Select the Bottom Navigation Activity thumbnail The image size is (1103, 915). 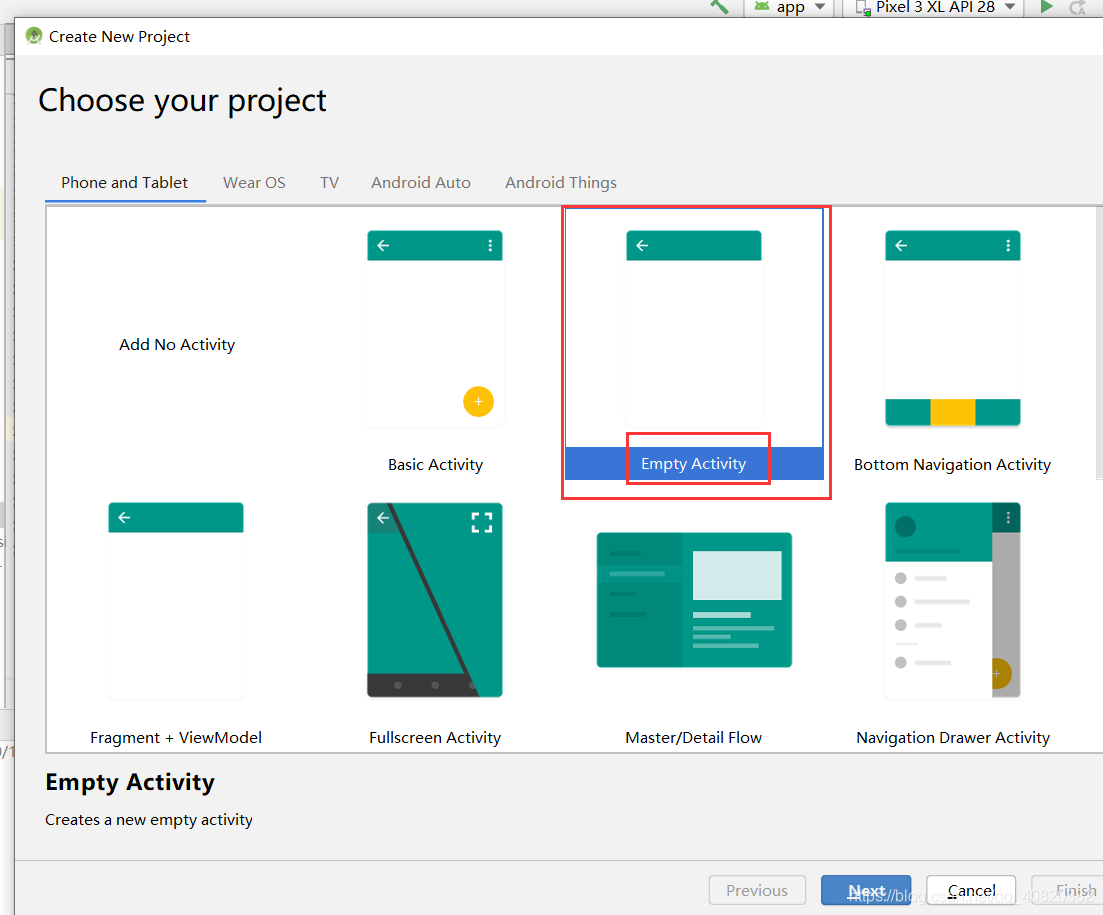coord(952,328)
